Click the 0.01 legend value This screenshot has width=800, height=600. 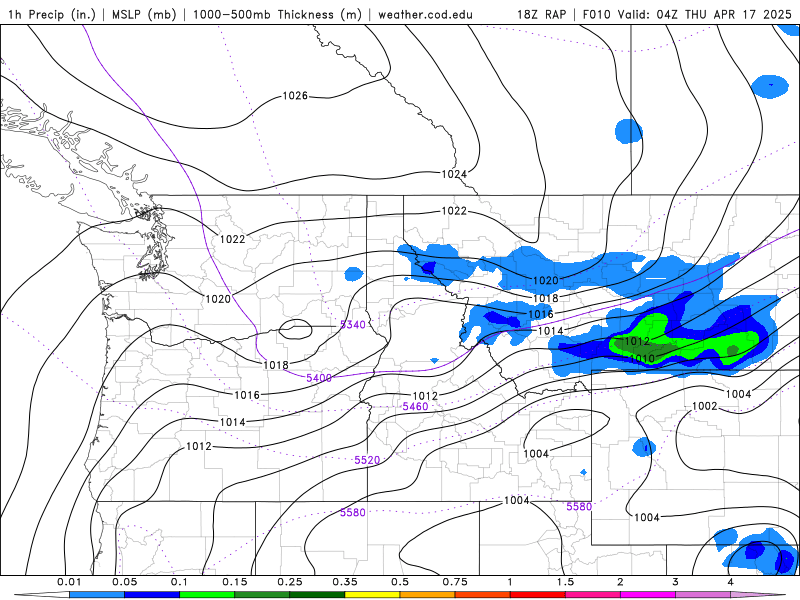pyautogui.click(x=69, y=582)
